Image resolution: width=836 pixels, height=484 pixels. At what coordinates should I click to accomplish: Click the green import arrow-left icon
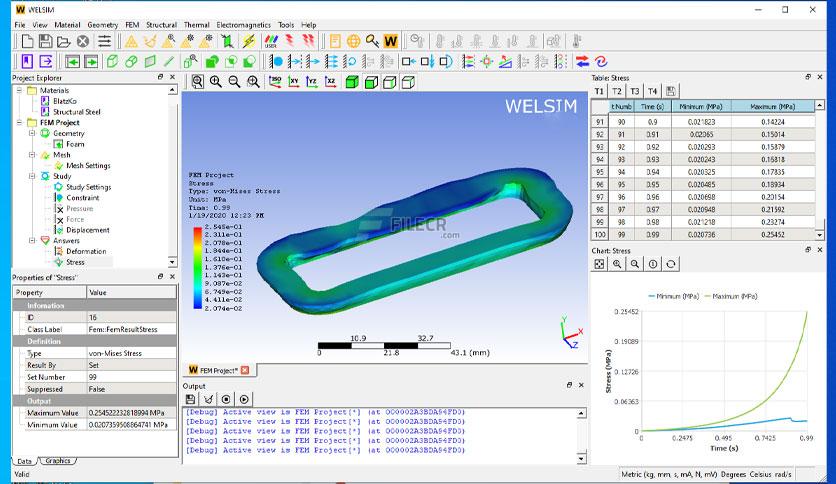[x=73, y=62]
